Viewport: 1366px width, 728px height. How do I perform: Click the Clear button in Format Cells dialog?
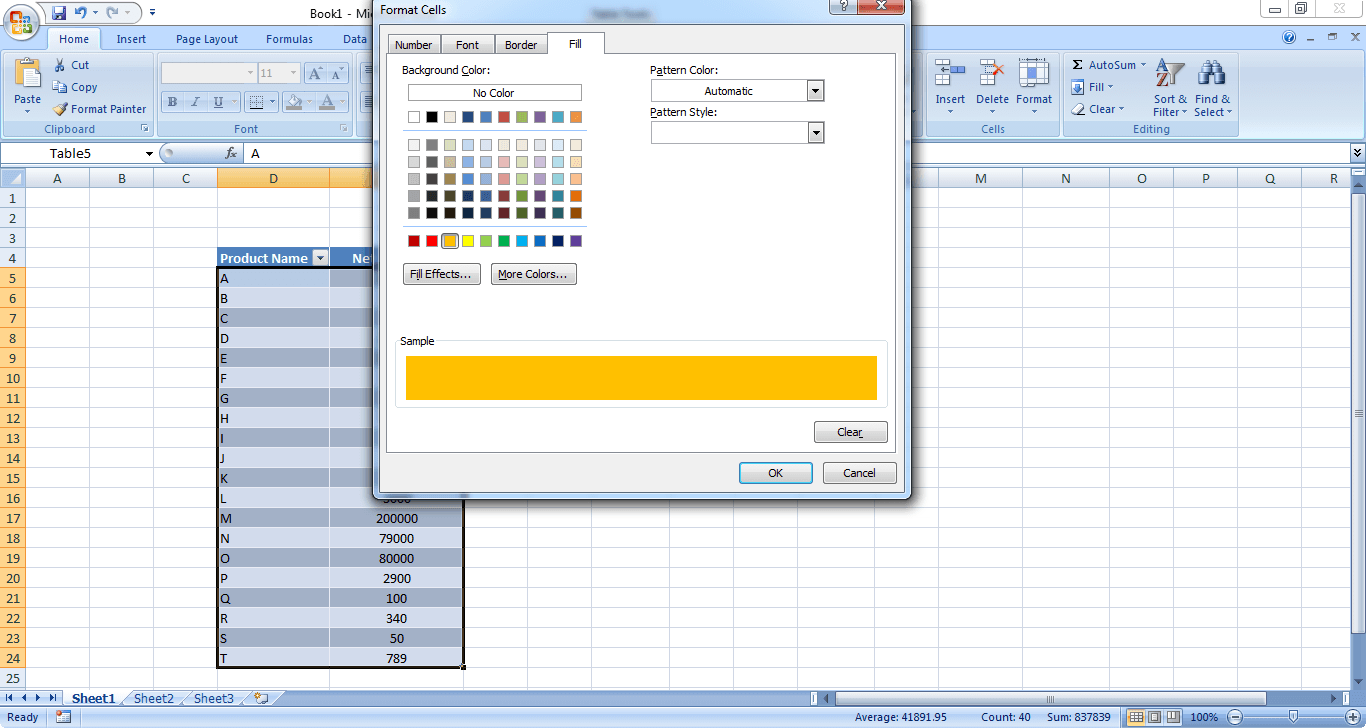[x=851, y=432]
